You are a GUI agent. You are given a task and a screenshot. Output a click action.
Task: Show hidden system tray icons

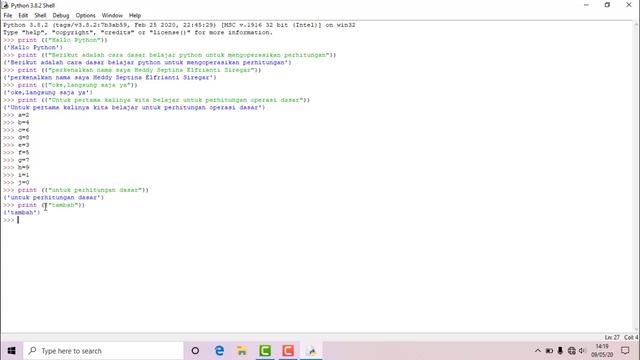click(x=538, y=351)
